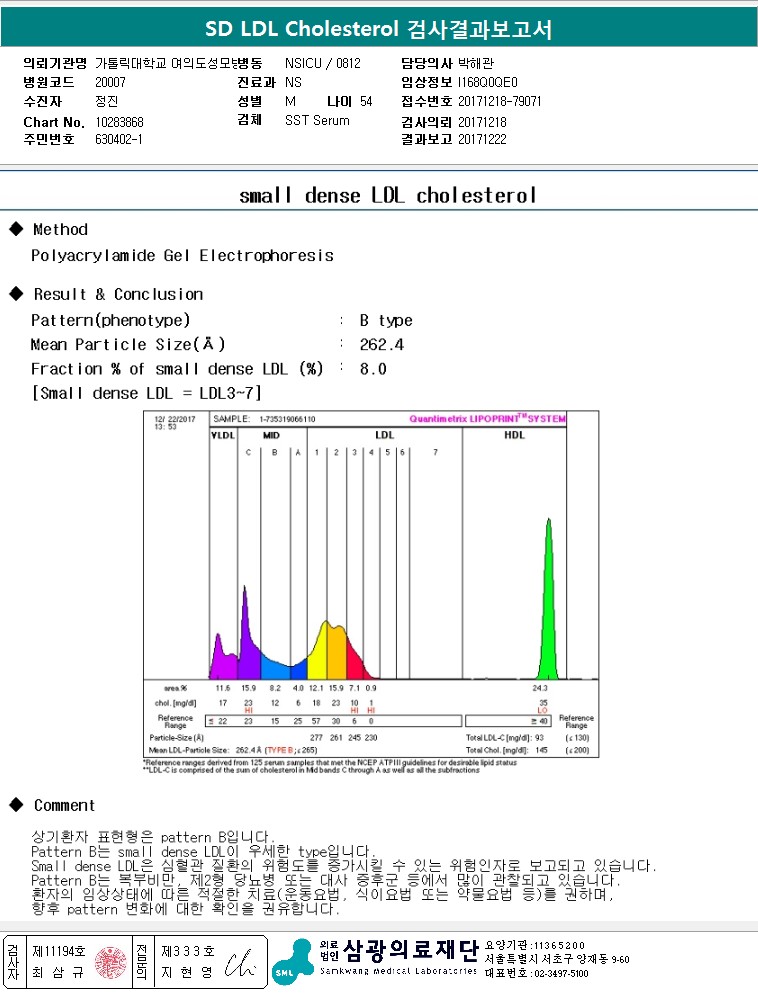Click the yellow LDL 1 area of the graph
Screen dimensions: 758x1000
tap(315, 655)
